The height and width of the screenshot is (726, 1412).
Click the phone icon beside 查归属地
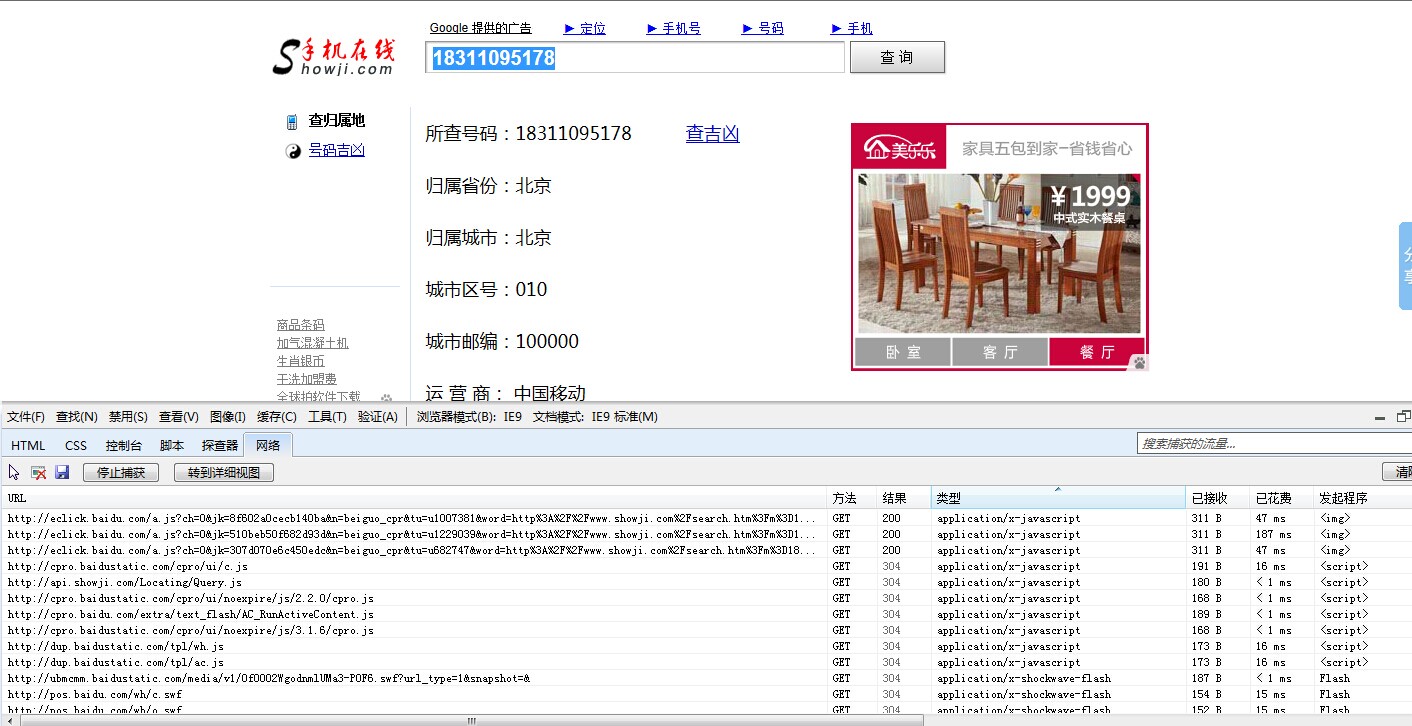(x=292, y=122)
